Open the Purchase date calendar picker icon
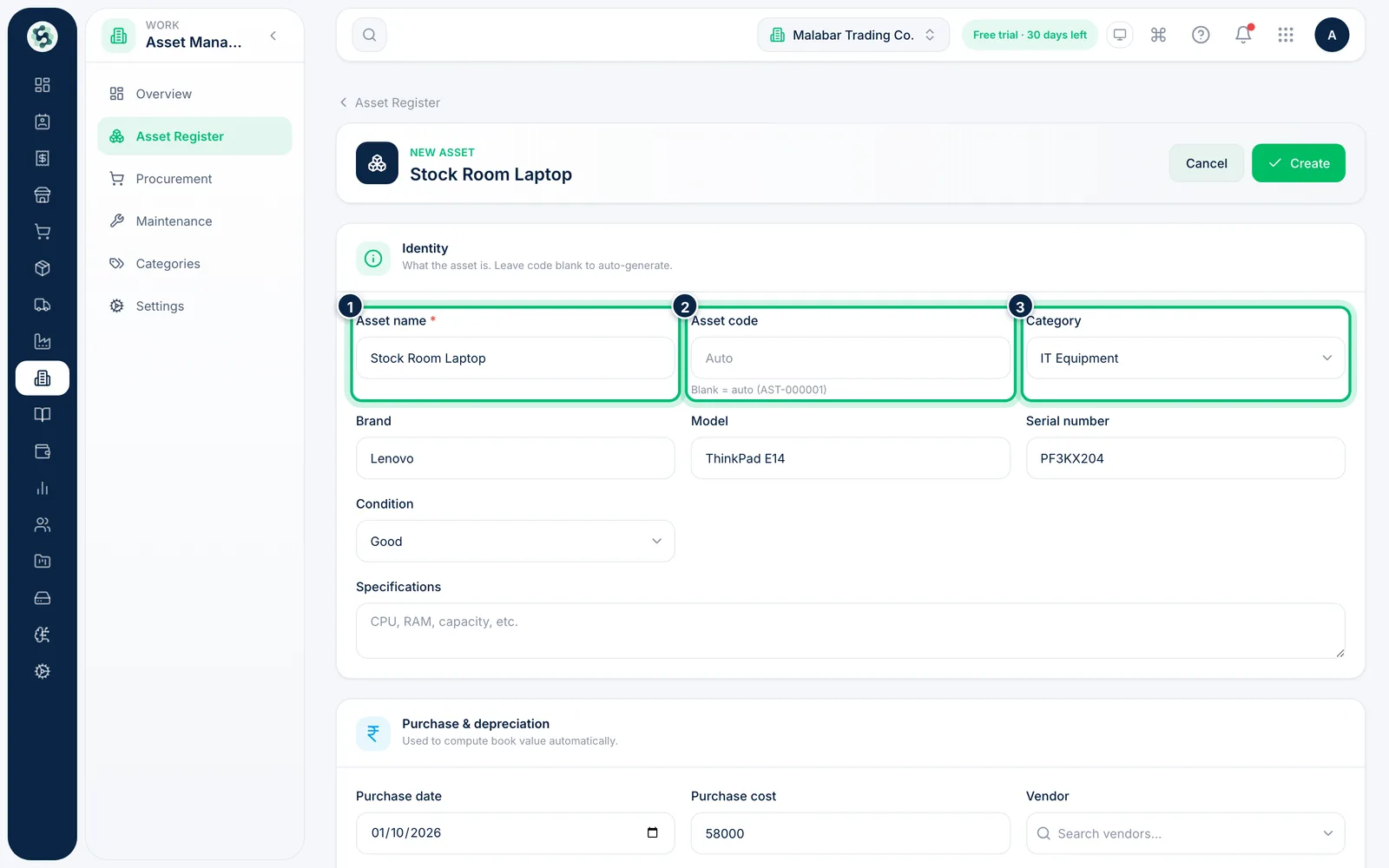 click(653, 832)
